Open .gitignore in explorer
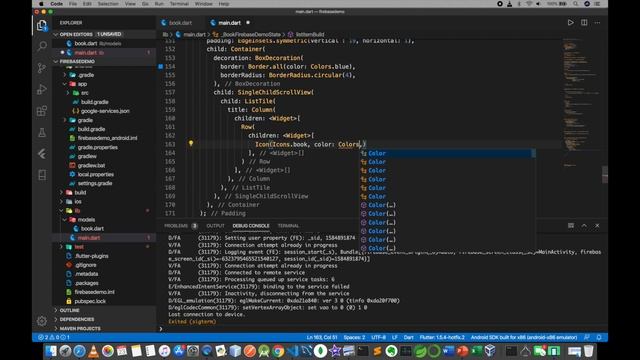The width and height of the screenshot is (640, 360). click(x=85, y=265)
